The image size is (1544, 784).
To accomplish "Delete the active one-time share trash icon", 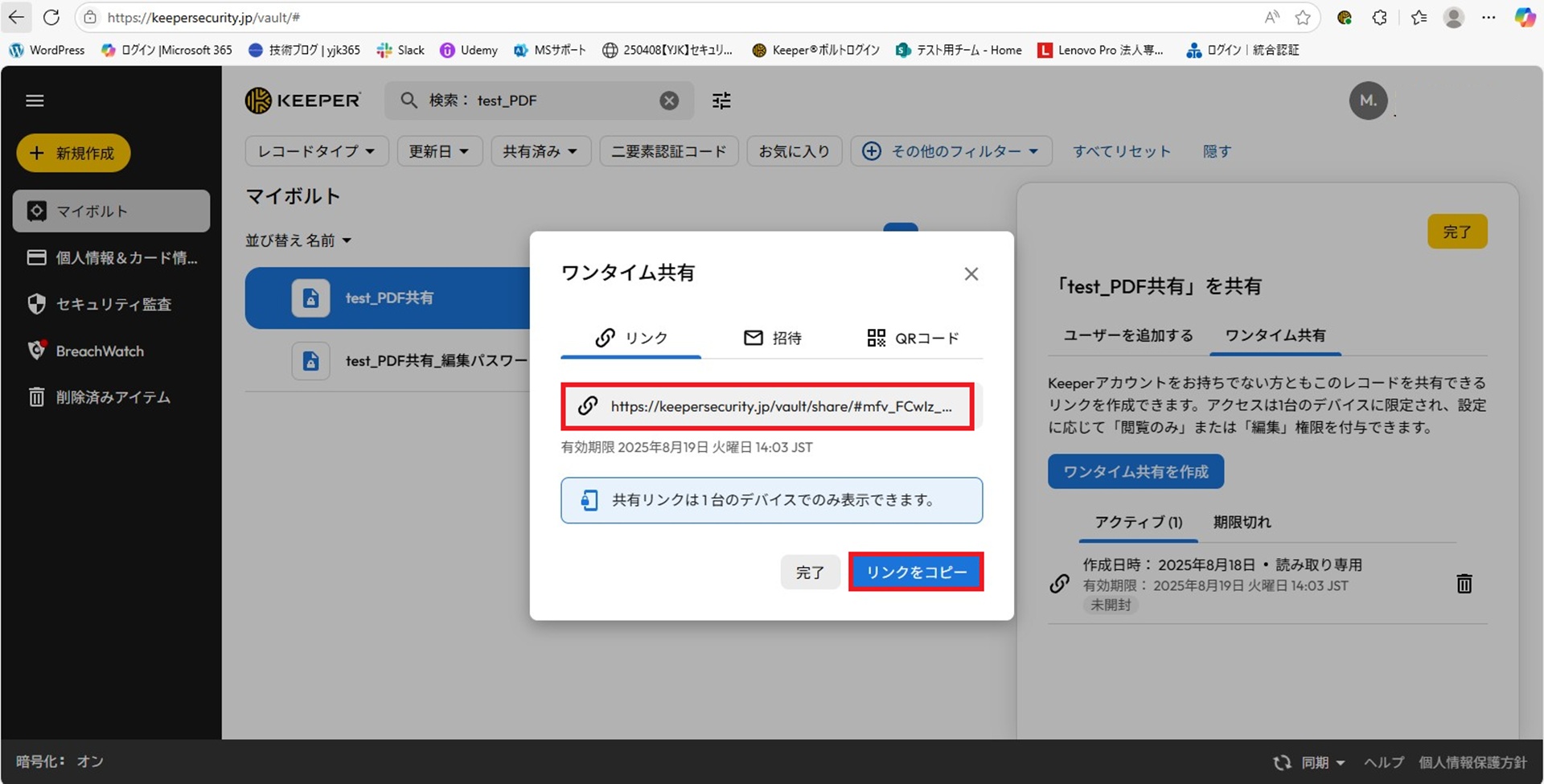I will click(x=1464, y=584).
